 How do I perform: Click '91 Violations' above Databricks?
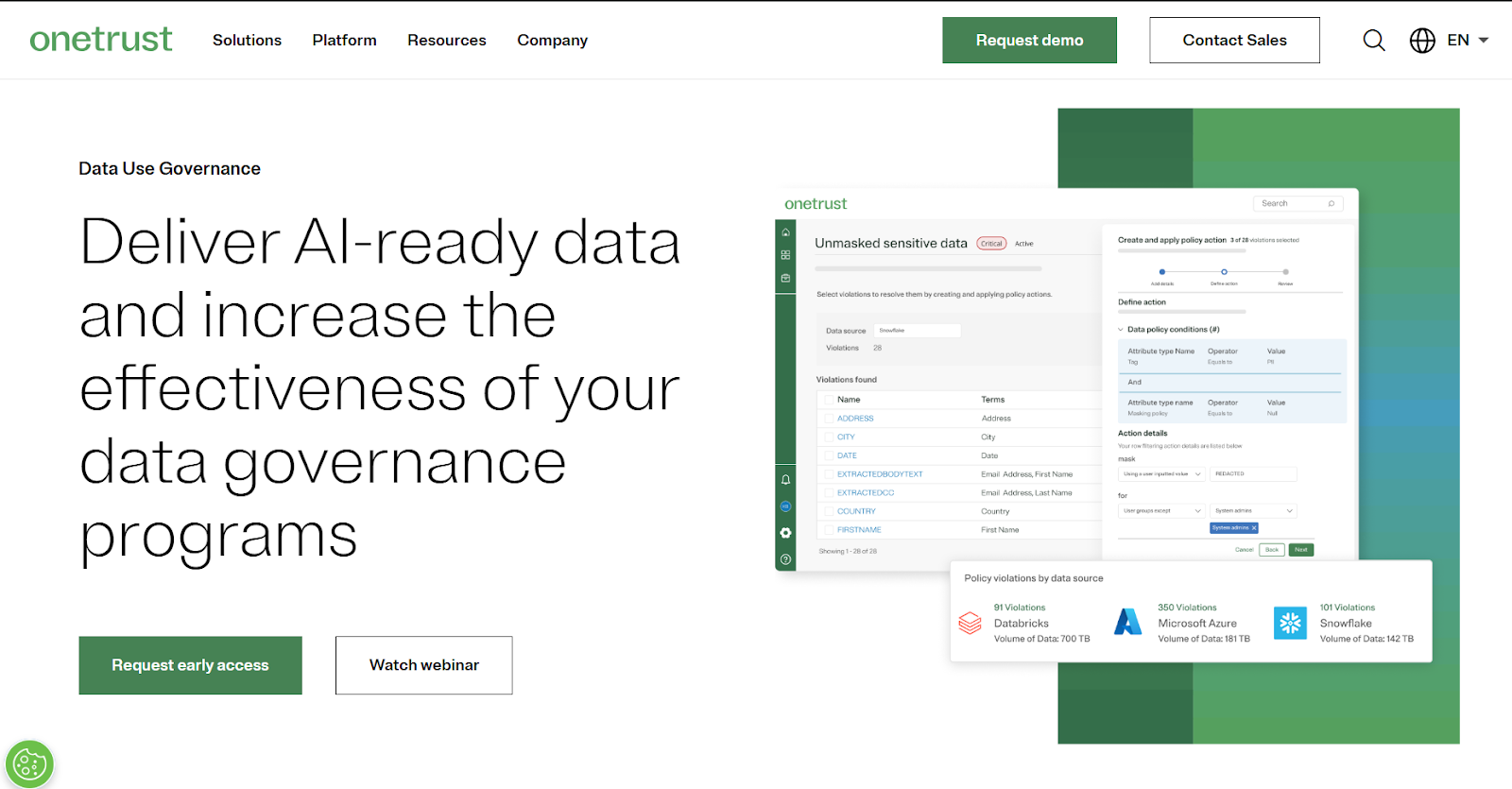[x=1020, y=608]
